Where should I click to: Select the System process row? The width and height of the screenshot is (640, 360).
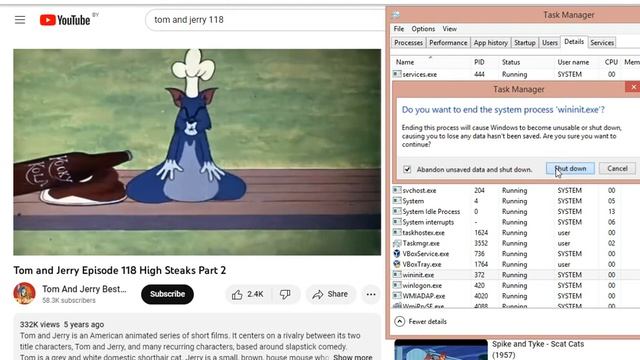516,201
